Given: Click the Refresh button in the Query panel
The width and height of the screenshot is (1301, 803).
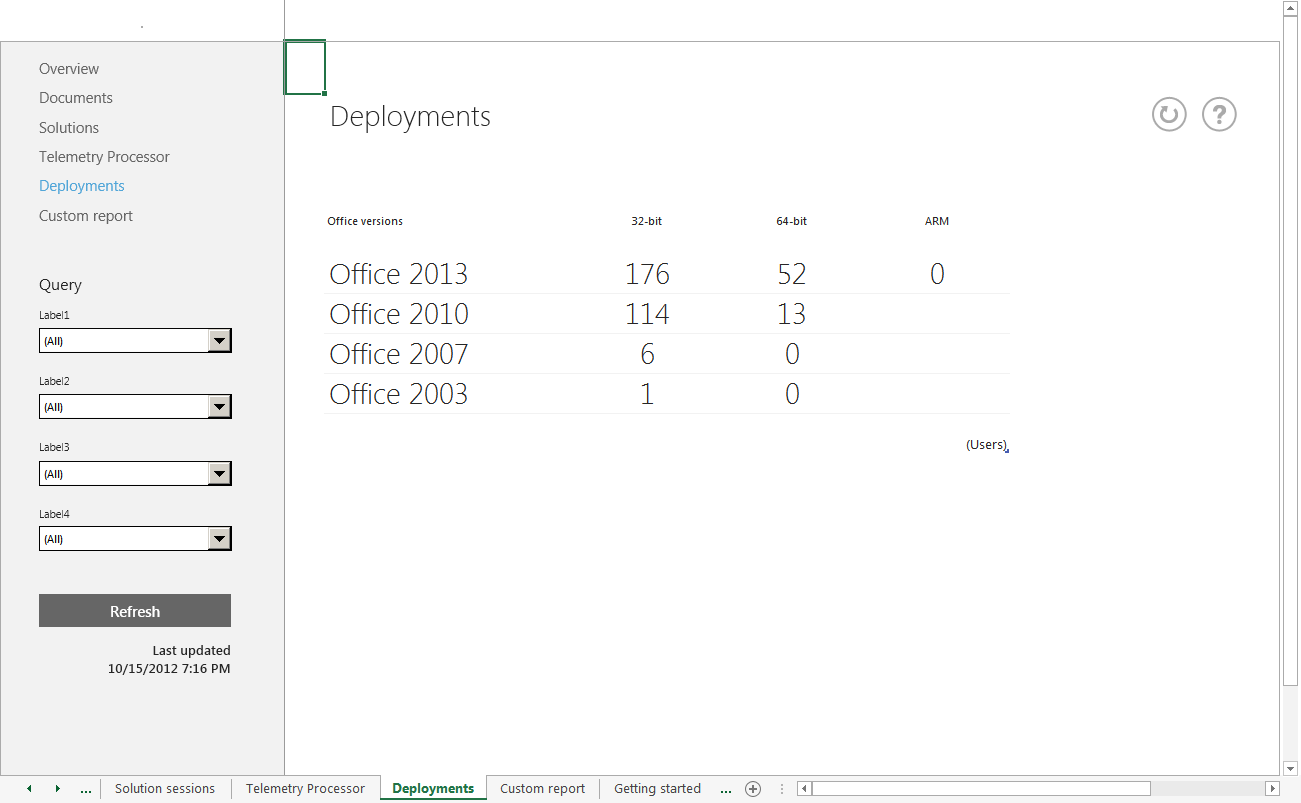Looking at the screenshot, I should tap(135, 610).
